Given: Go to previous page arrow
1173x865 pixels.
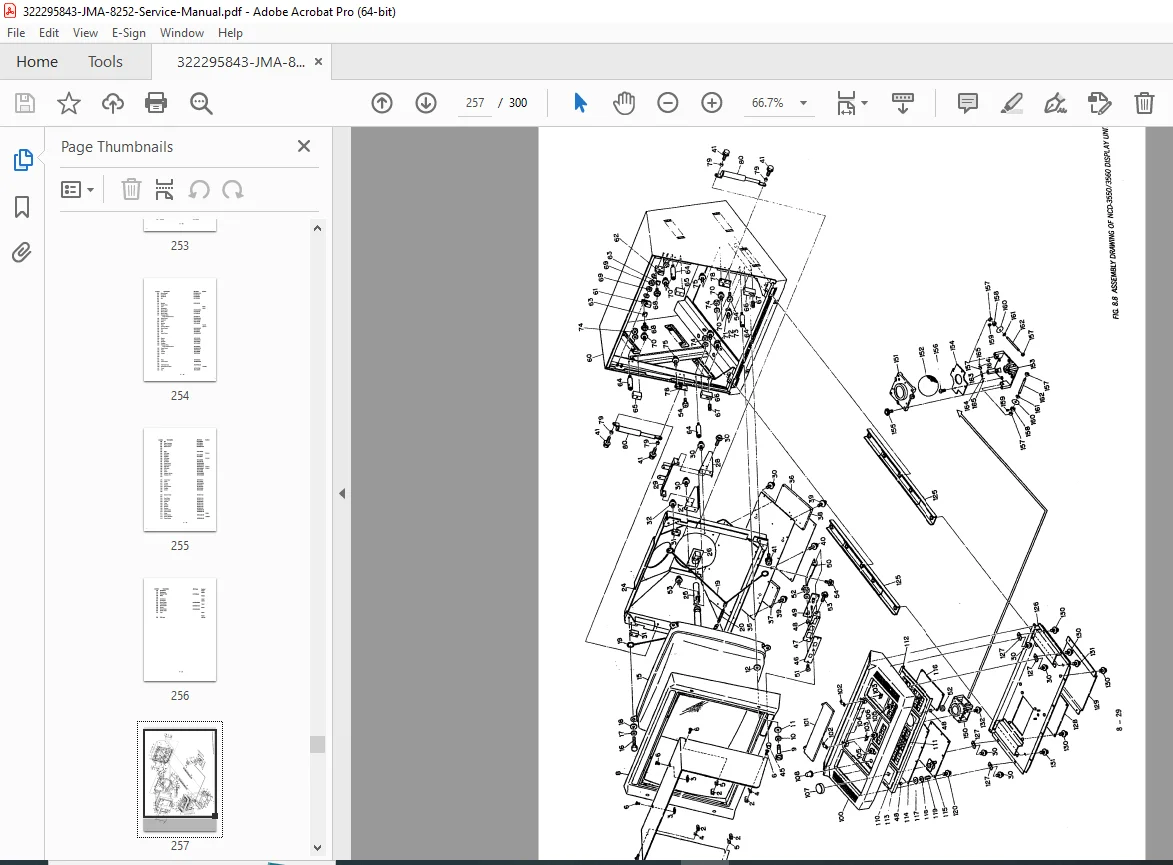Looking at the screenshot, I should (382, 103).
